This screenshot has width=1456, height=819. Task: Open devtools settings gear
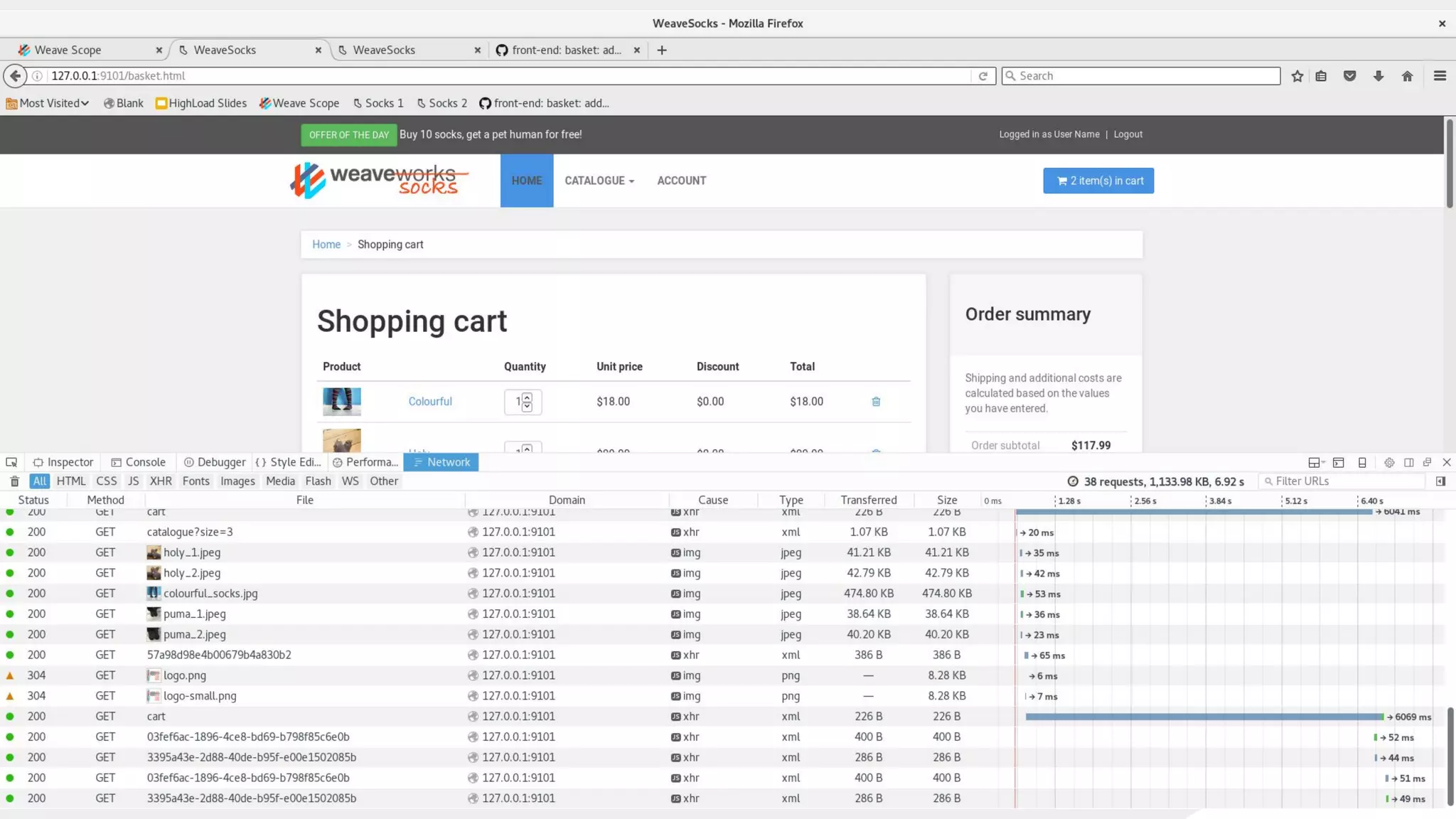click(1388, 462)
